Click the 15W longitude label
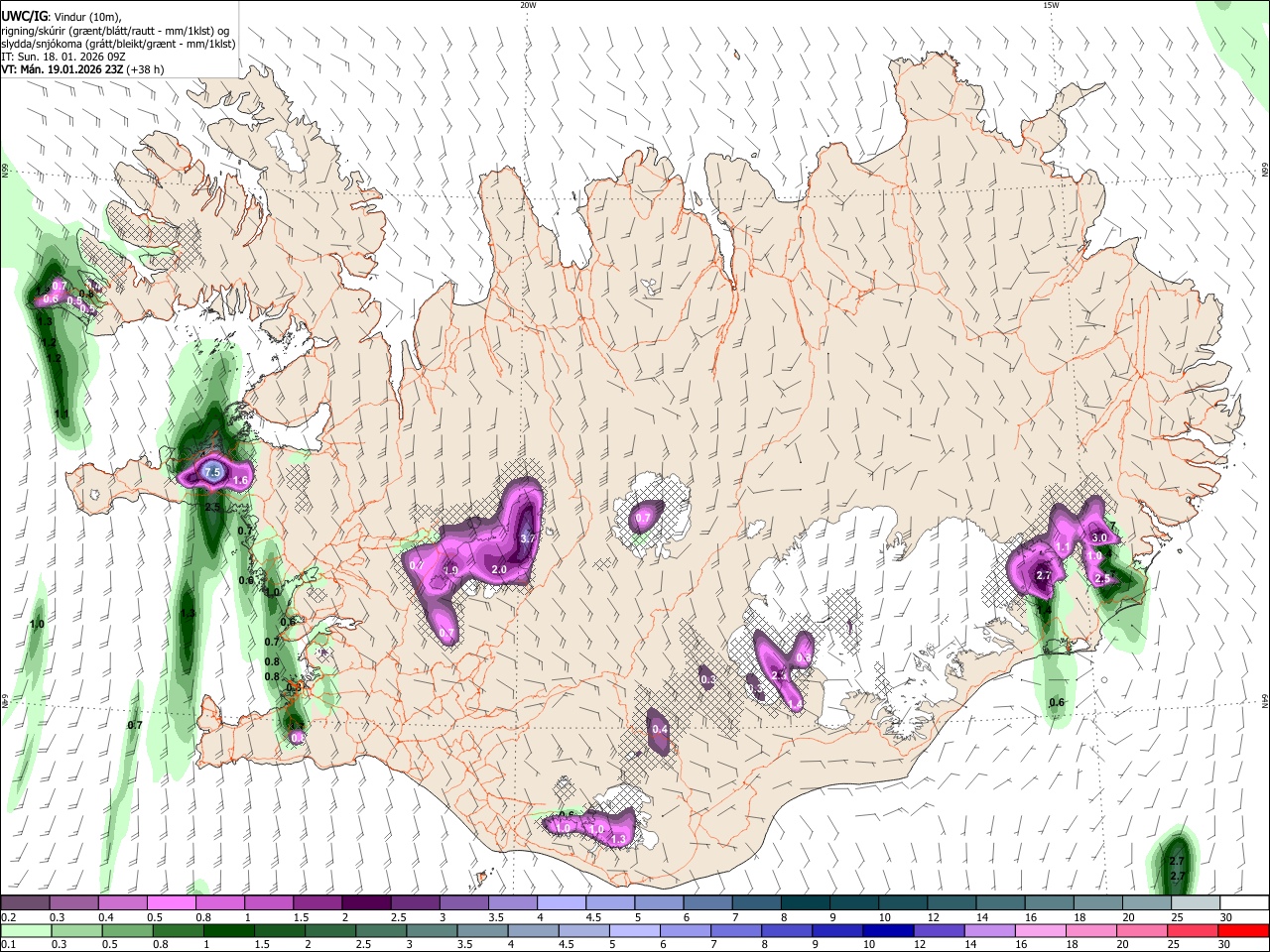Image resolution: width=1270 pixels, height=952 pixels. tap(1051, 5)
